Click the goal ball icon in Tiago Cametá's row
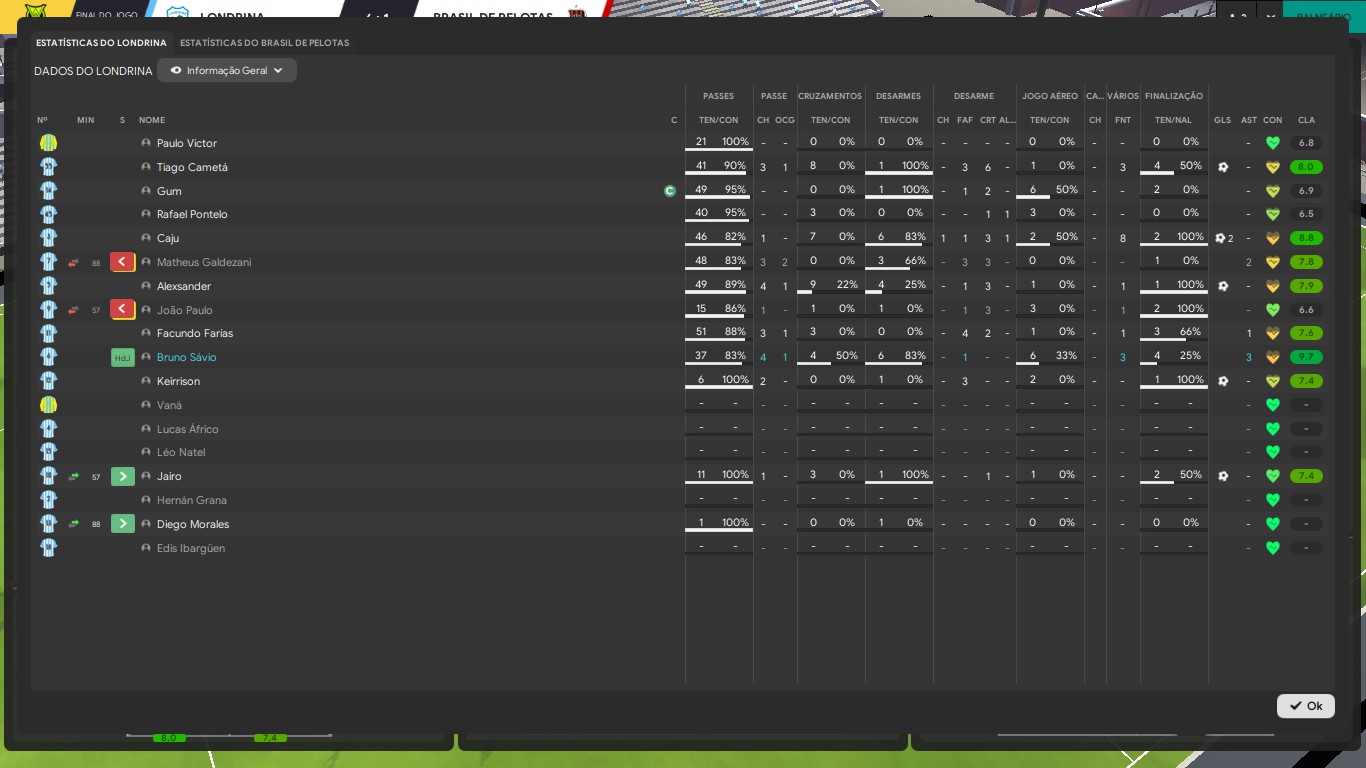The image size is (1366, 768). (1223, 167)
